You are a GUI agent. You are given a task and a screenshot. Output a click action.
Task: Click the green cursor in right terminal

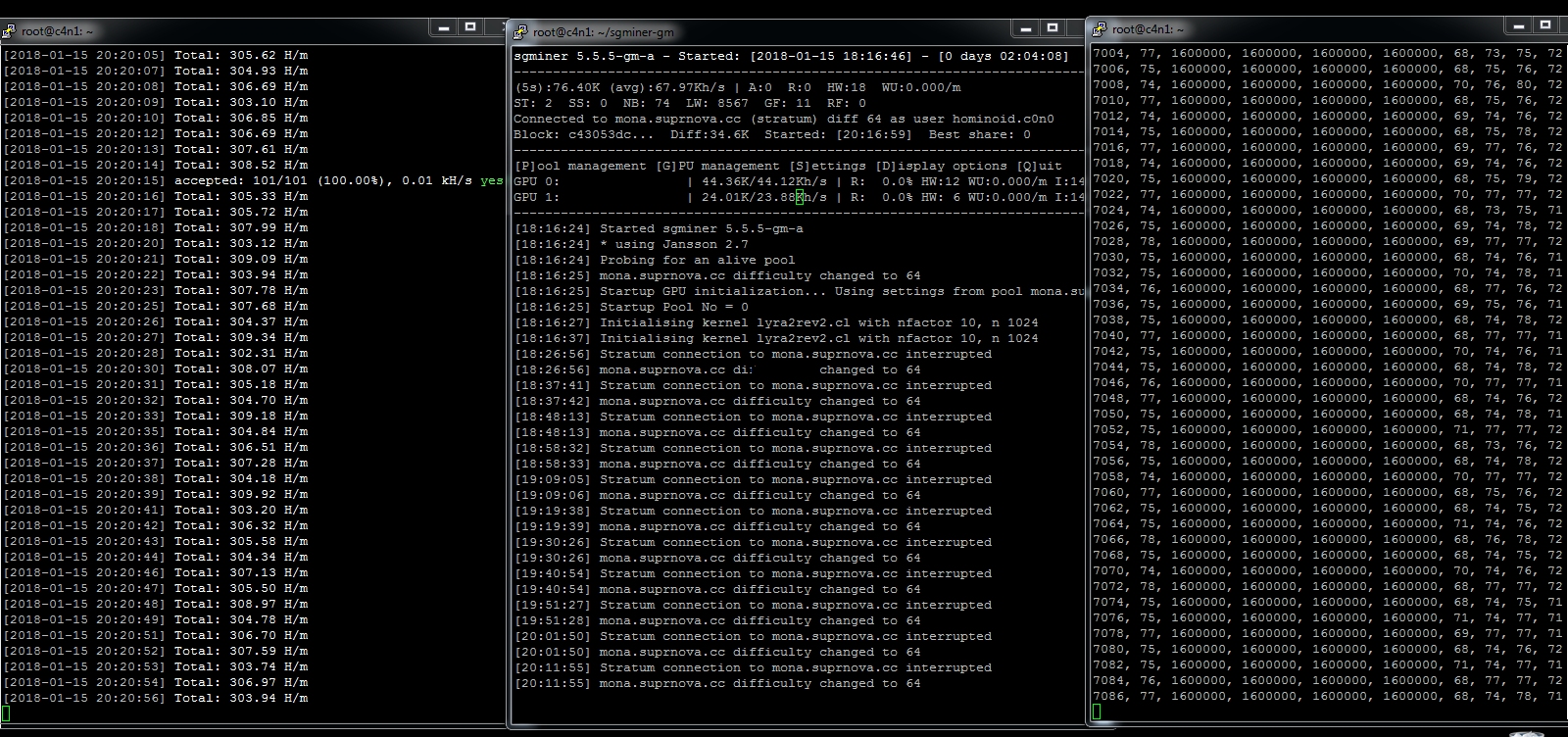(x=1096, y=712)
